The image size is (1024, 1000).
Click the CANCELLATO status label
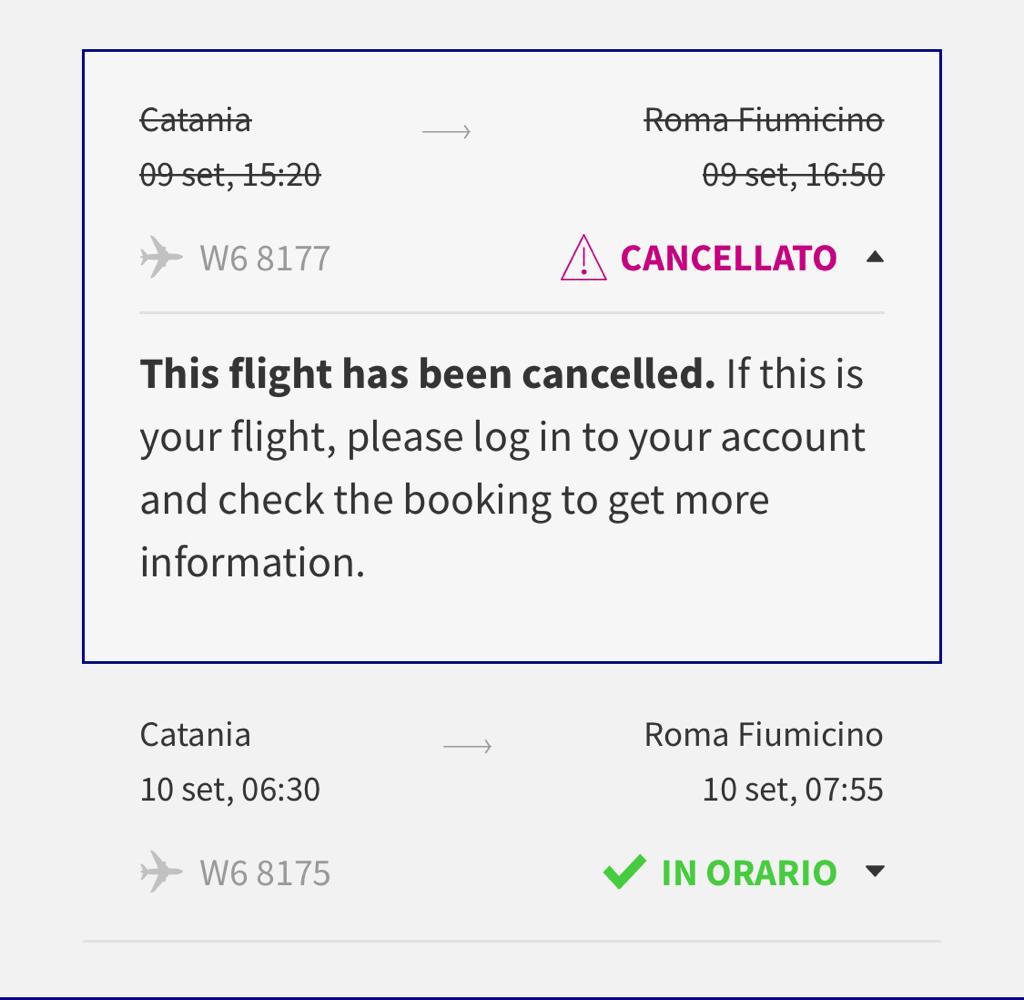[x=728, y=258]
